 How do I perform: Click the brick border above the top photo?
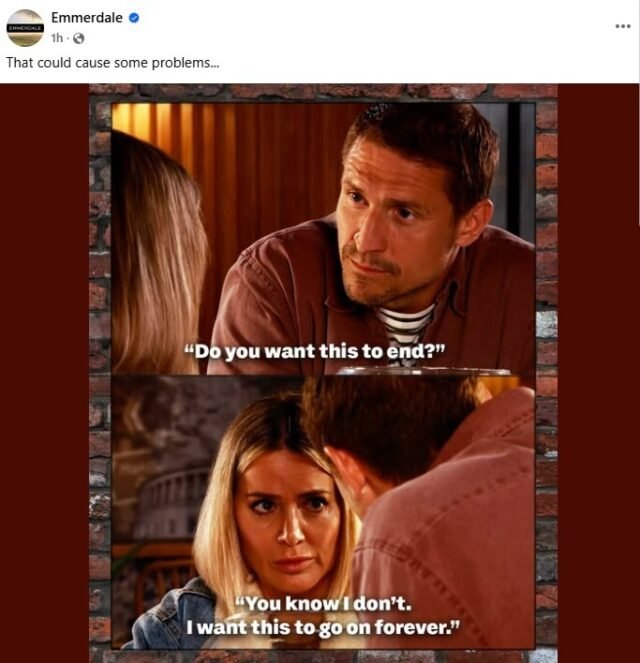coord(323,92)
